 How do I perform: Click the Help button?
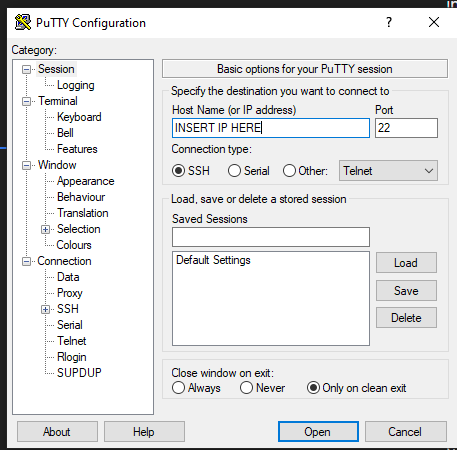click(x=144, y=432)
